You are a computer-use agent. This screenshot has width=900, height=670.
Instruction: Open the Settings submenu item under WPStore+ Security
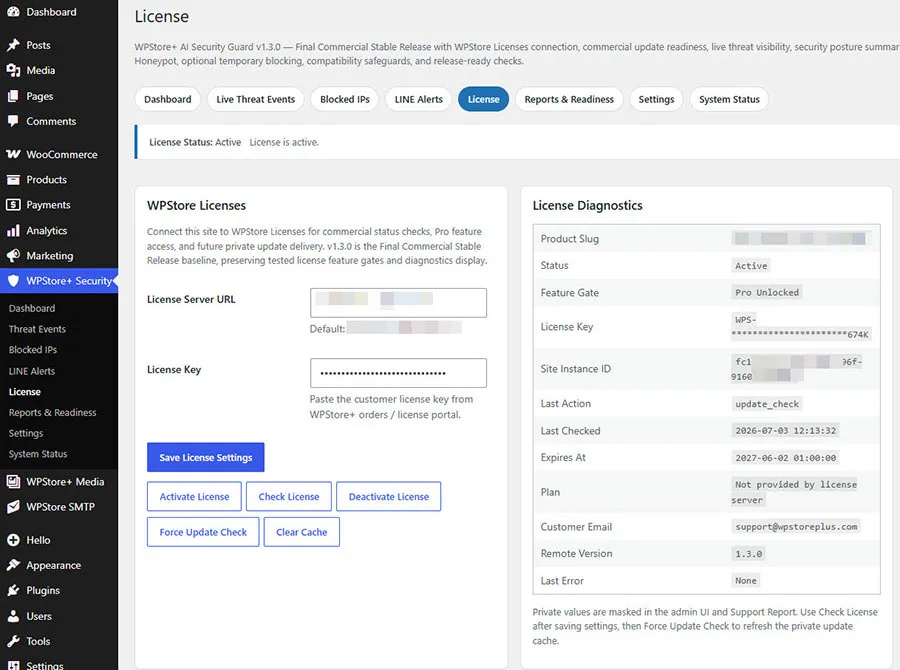point(26,433)
